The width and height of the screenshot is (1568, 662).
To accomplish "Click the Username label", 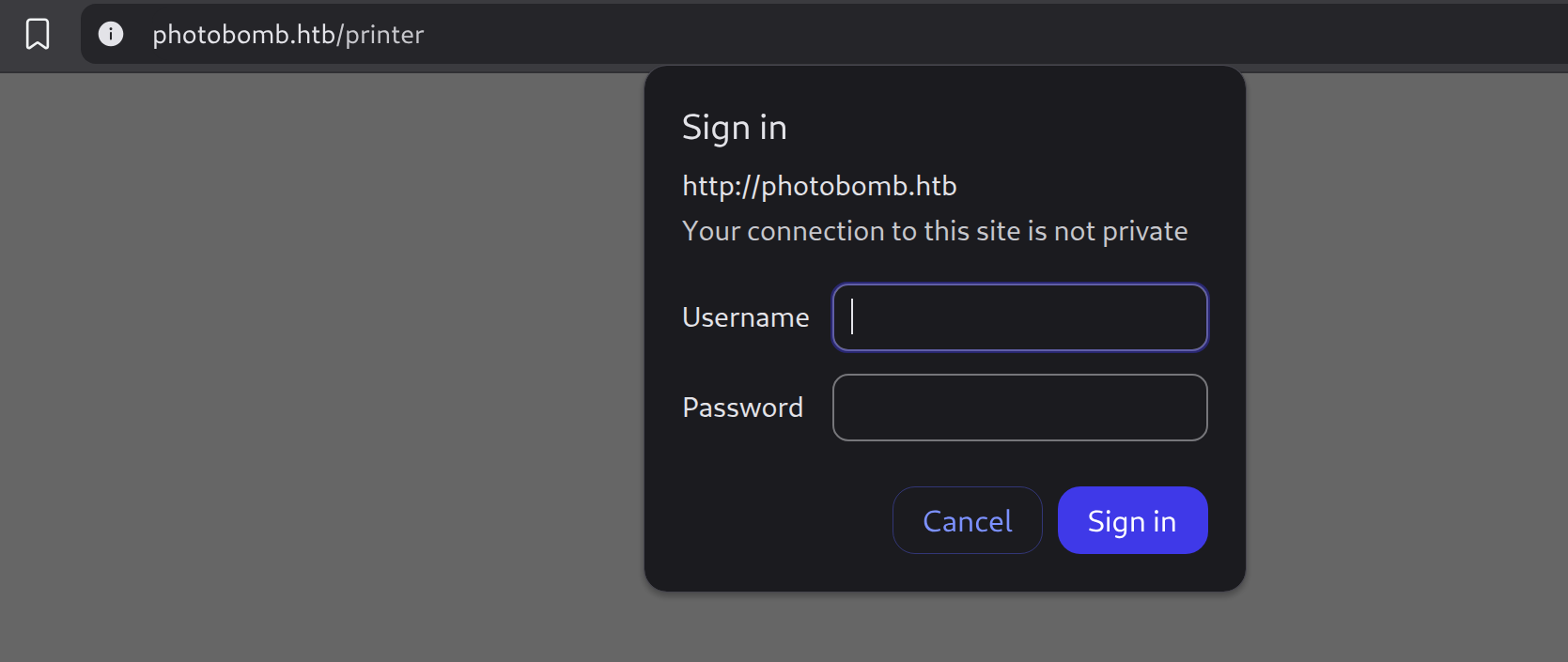I will point(745,317).
